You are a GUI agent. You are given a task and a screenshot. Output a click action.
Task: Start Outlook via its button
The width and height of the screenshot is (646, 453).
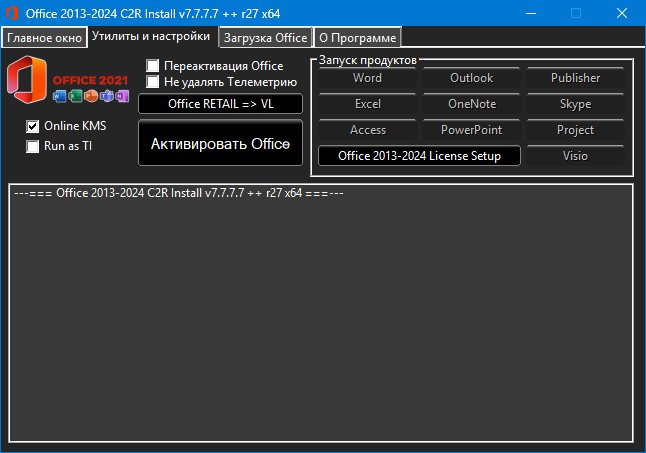(471, 78)
